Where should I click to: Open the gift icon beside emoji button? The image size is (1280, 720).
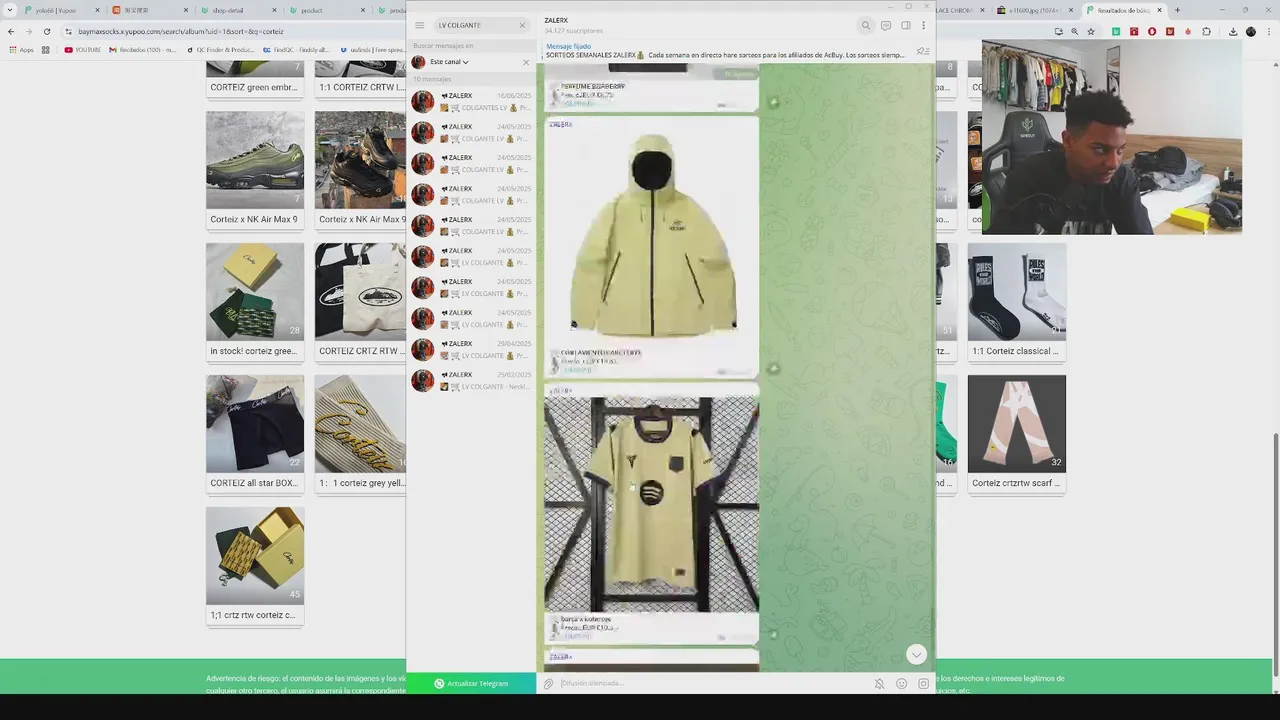pyautogui.click(x=923, y=684)
